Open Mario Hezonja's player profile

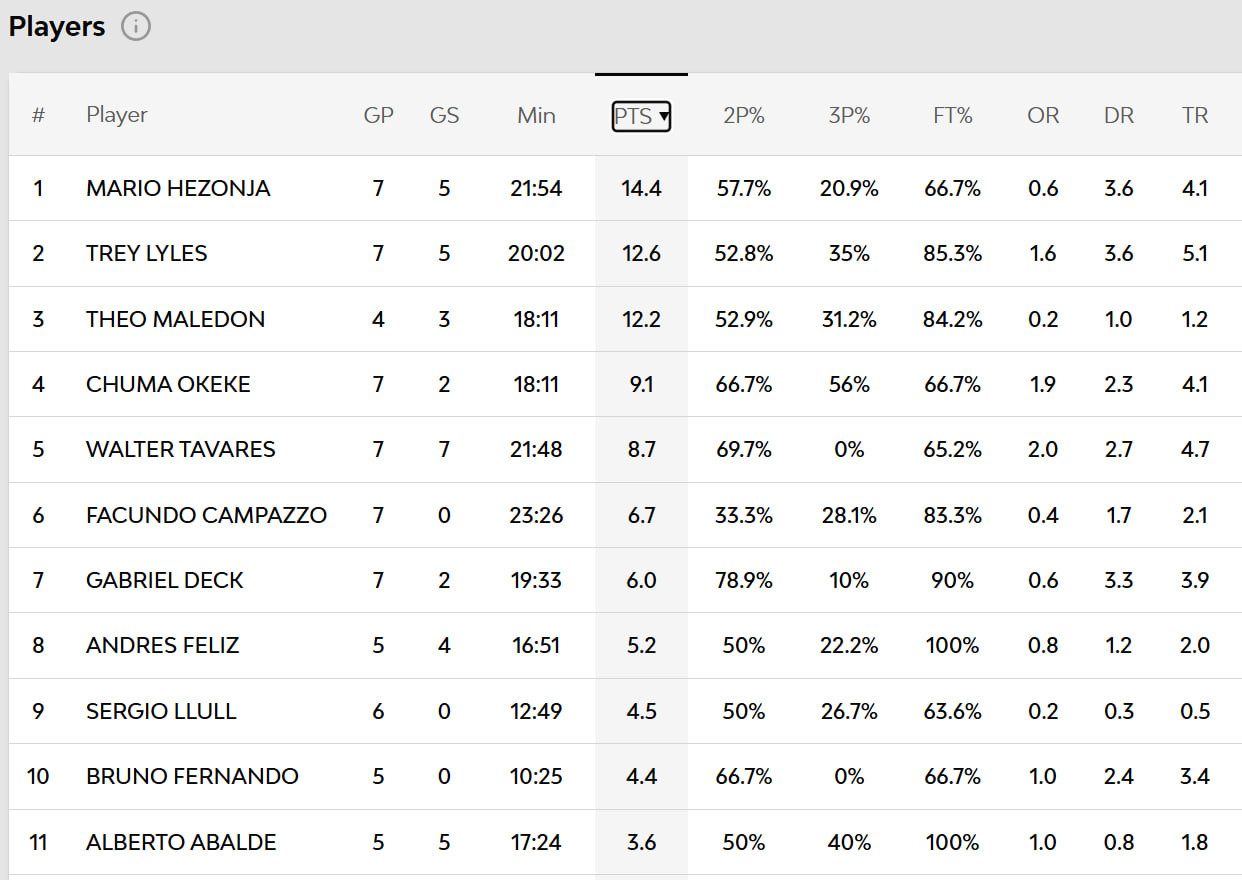click(x=178, y=188)
